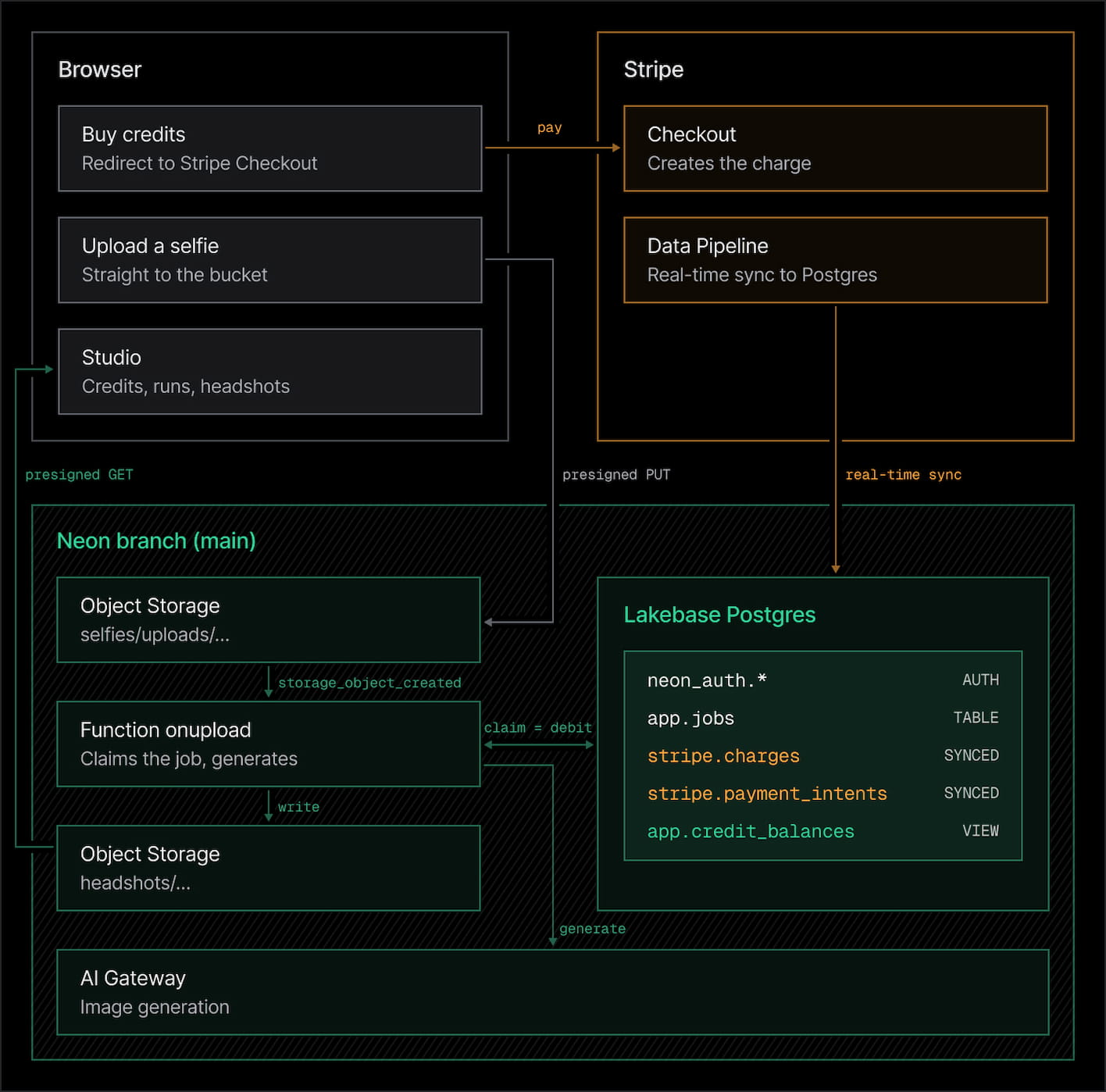Select the "AI Gateway" box
This screenshot has width=1106, height=1092.
coord(553,992)
